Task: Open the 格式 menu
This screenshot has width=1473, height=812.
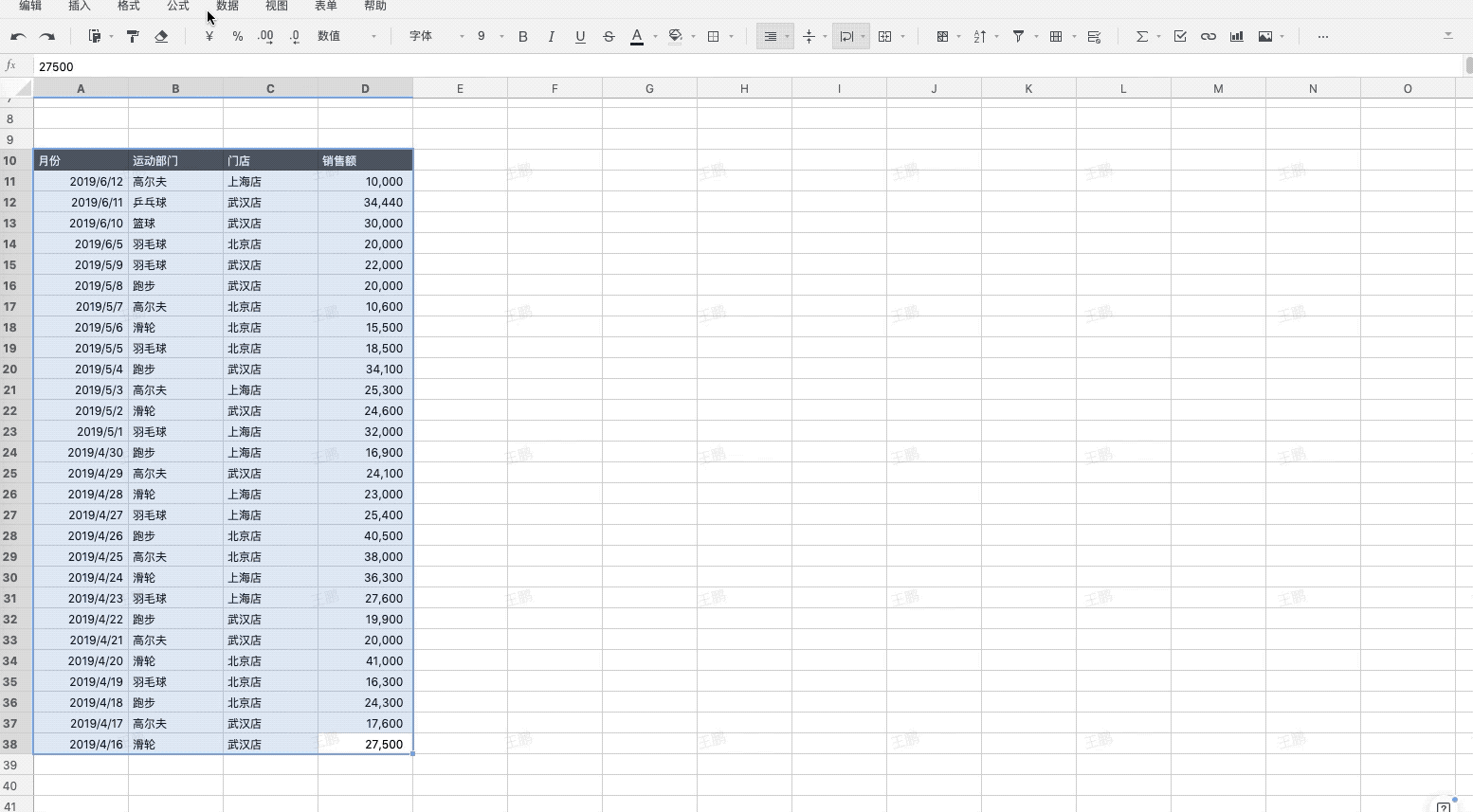Action: (129, 6)
